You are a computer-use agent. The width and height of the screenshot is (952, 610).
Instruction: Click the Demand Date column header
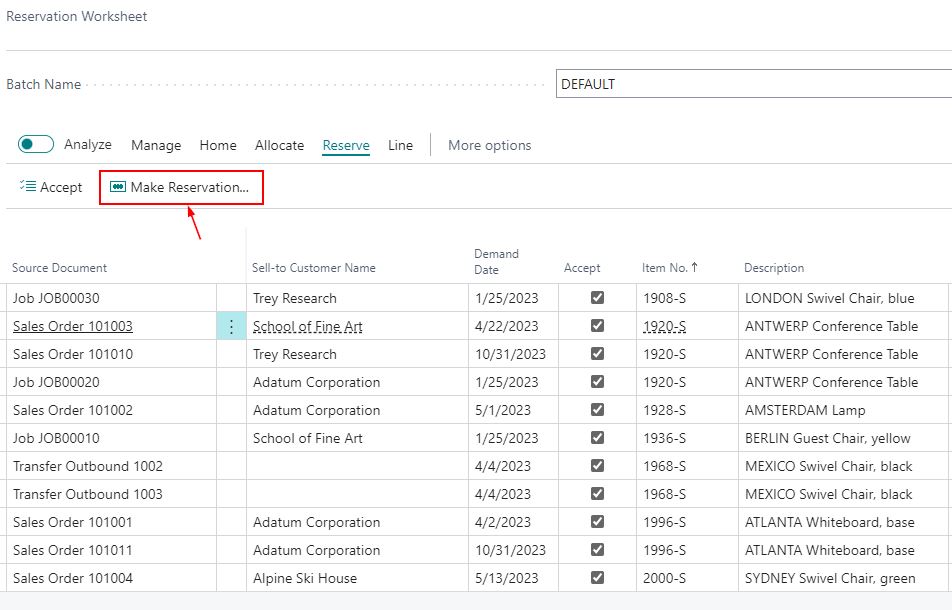(x=497, y=262)
